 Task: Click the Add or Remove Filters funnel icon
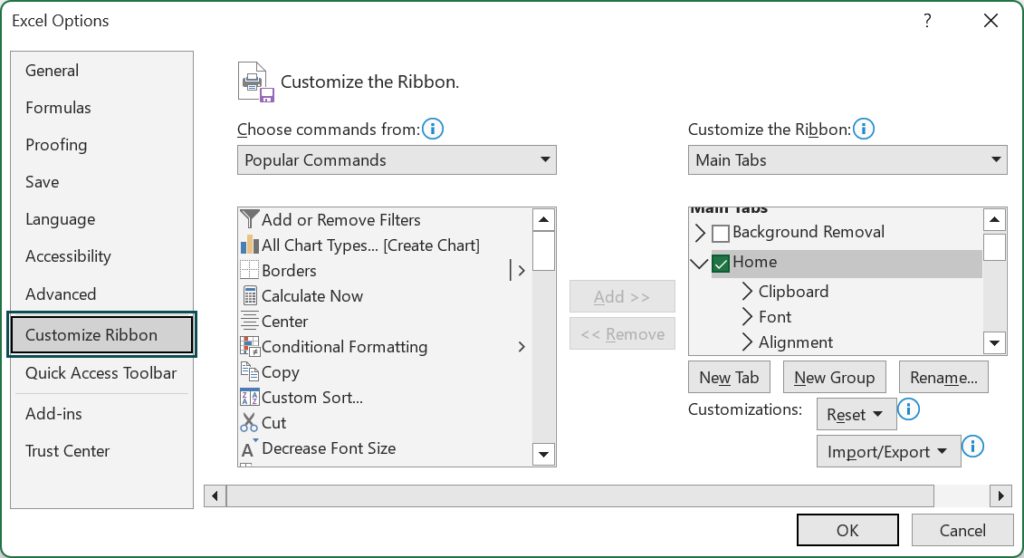249,220
